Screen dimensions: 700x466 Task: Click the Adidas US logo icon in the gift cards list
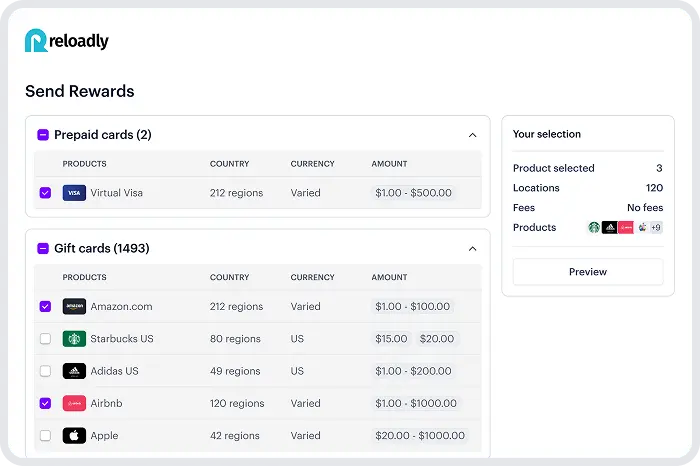74,371
